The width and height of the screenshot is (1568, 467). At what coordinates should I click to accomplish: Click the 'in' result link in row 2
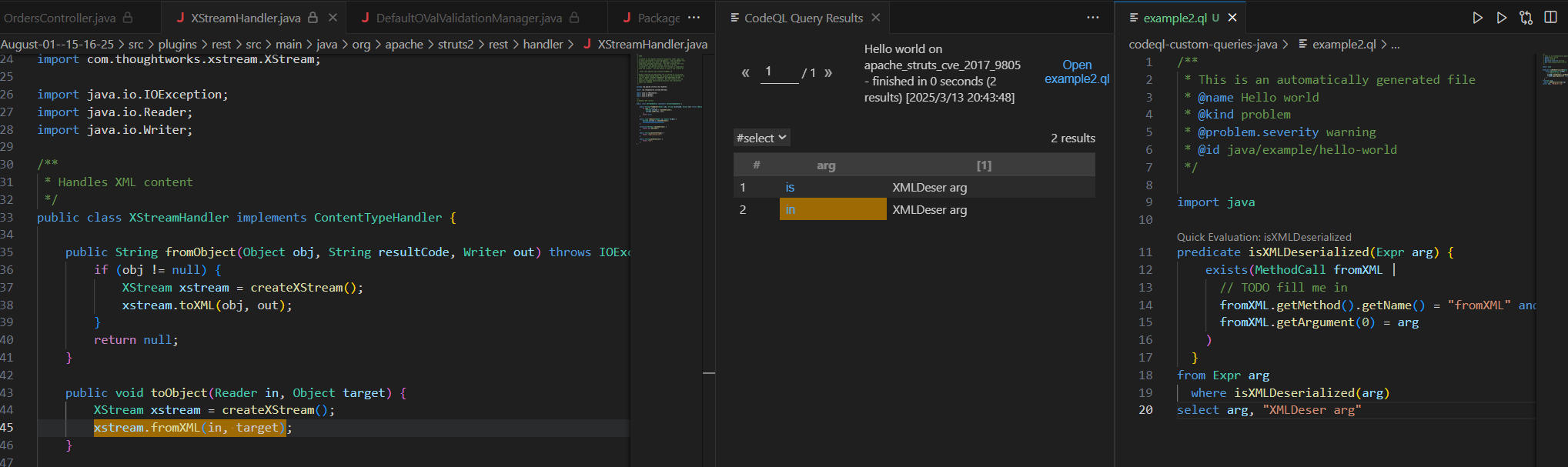790,209
